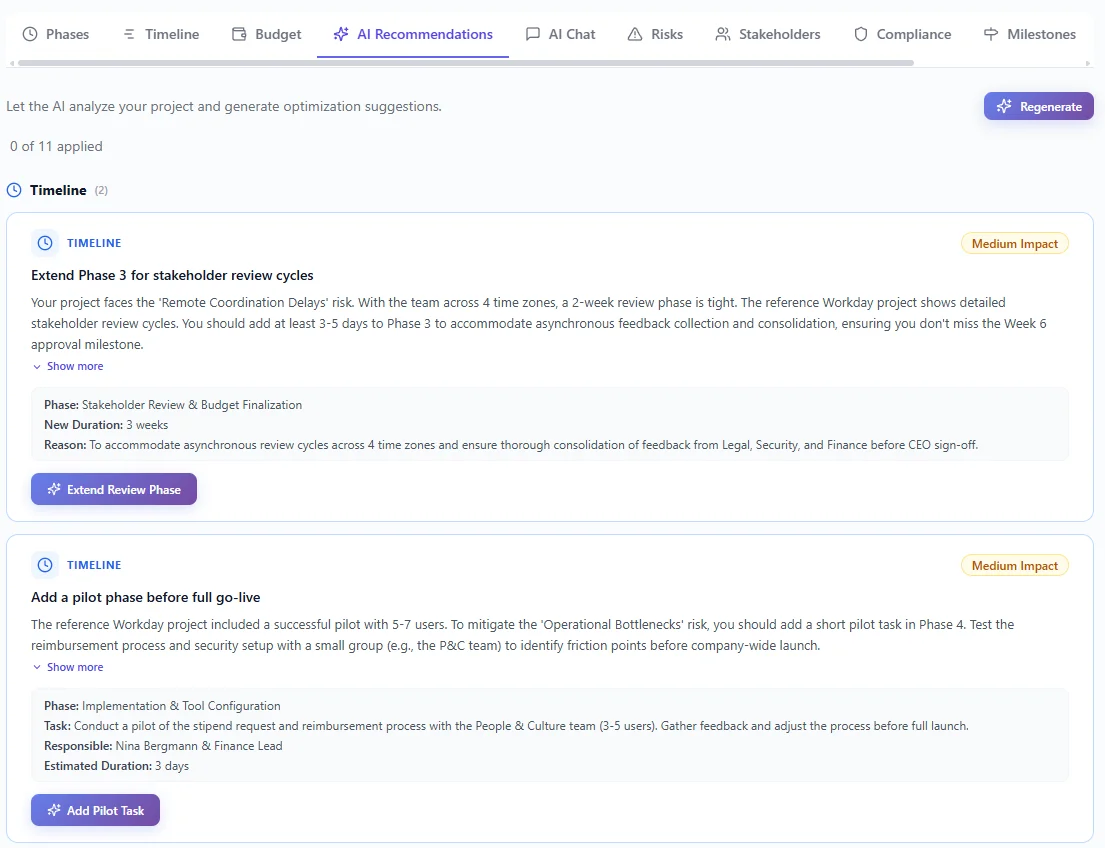Click the chat bubble icon on AI Chat tab

(533, 34)
